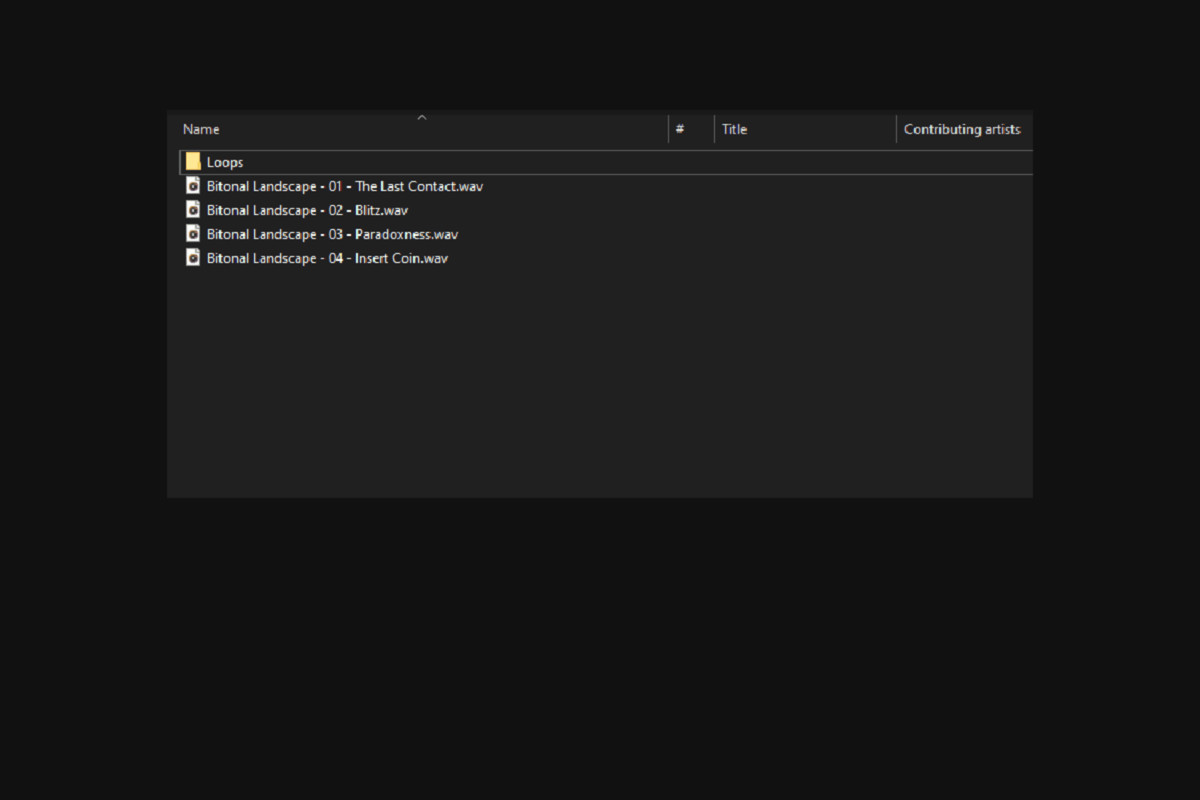Sort files by the Title column header
The image size is (1200, 800).
[x=734, y=129]
